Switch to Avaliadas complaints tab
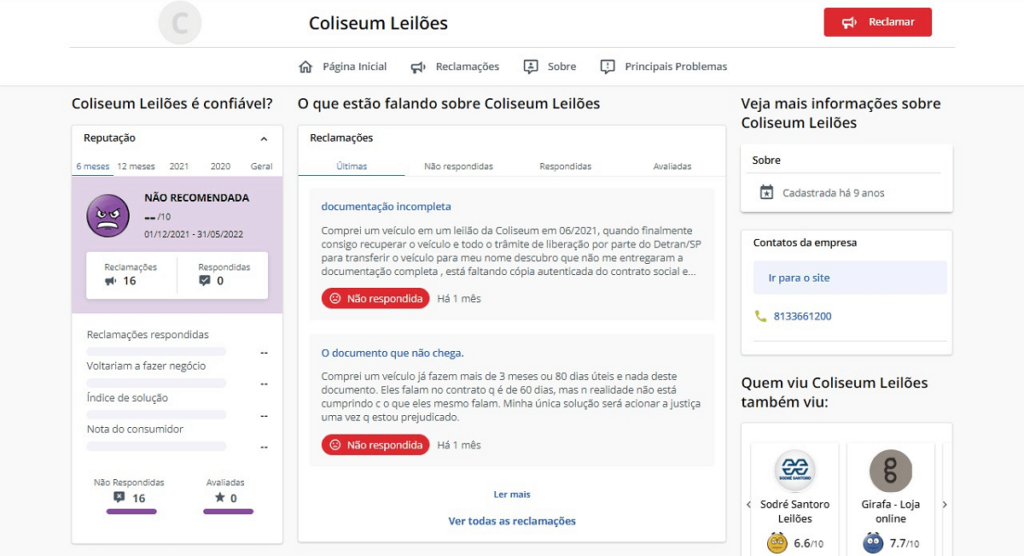Viewport: 1024px width, 556px height. [x=672, y=167]
